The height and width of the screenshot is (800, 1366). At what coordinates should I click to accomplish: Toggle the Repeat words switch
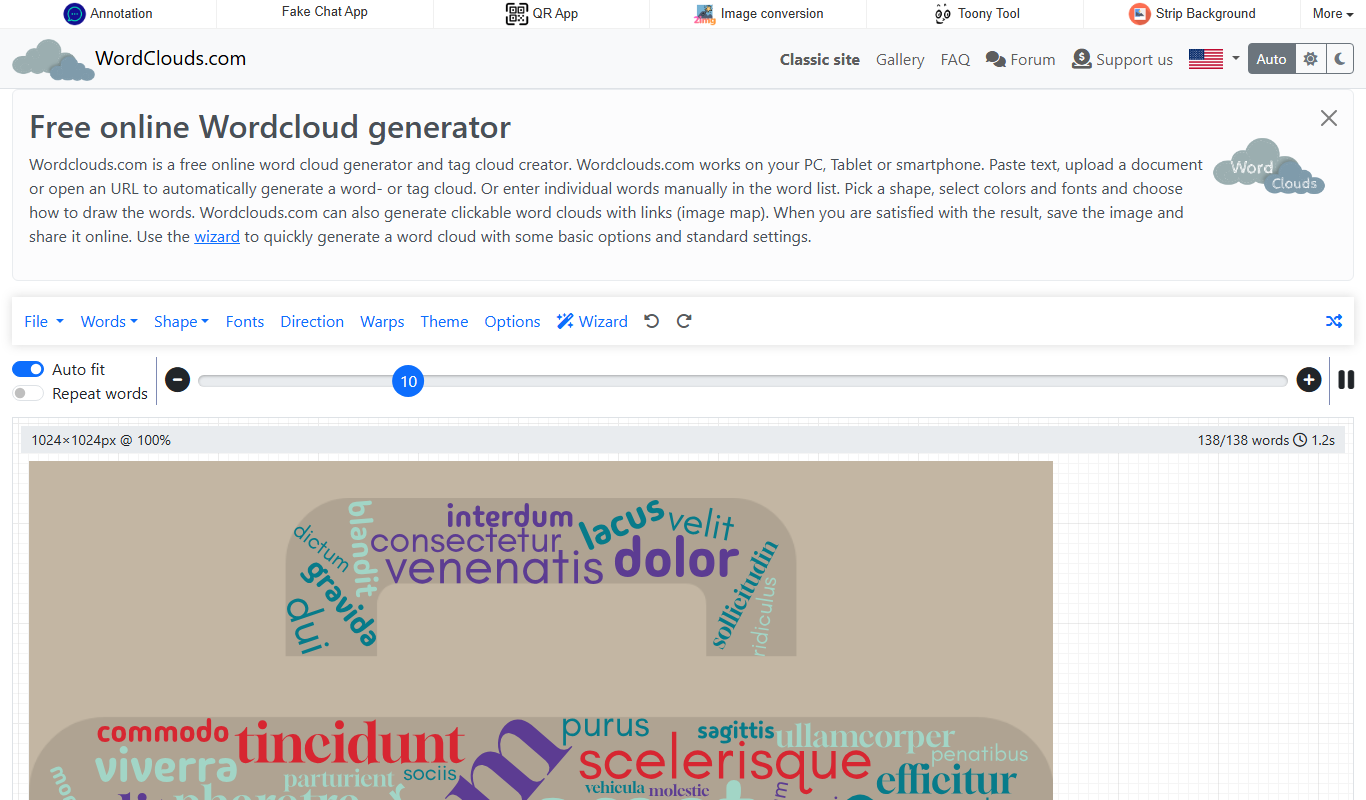click(x=28, y=393)
